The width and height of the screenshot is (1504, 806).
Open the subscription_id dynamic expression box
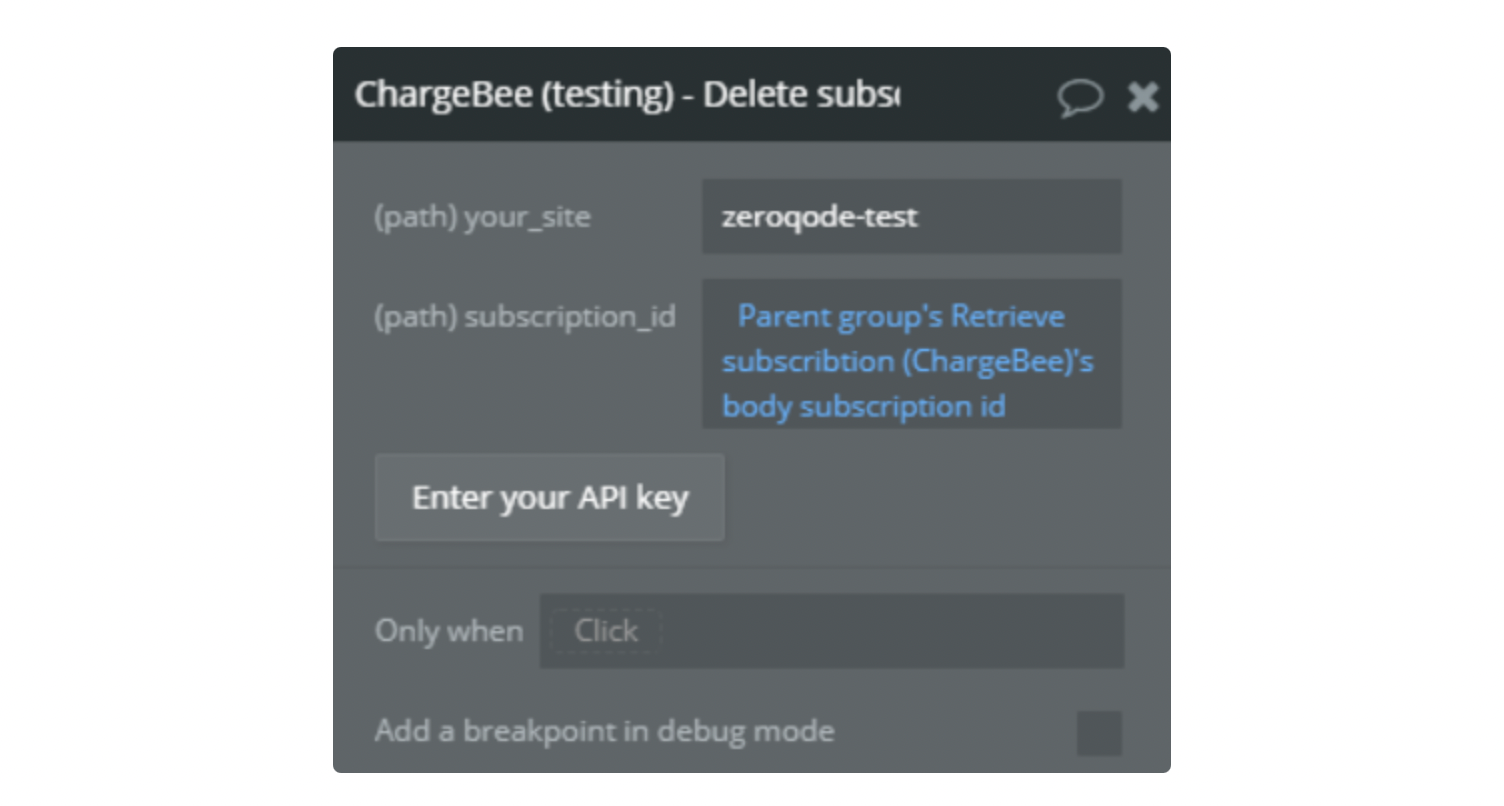(912, 354)
